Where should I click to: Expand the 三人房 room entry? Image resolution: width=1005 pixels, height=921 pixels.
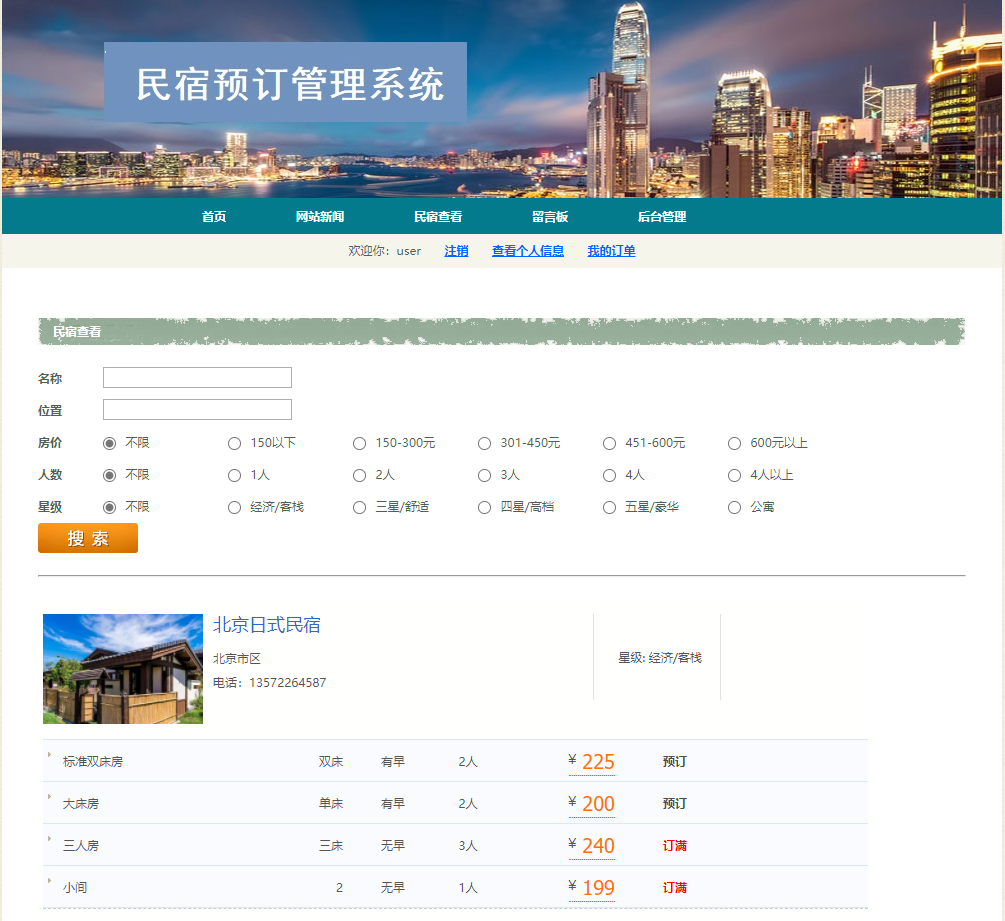(x=46, y=842)
